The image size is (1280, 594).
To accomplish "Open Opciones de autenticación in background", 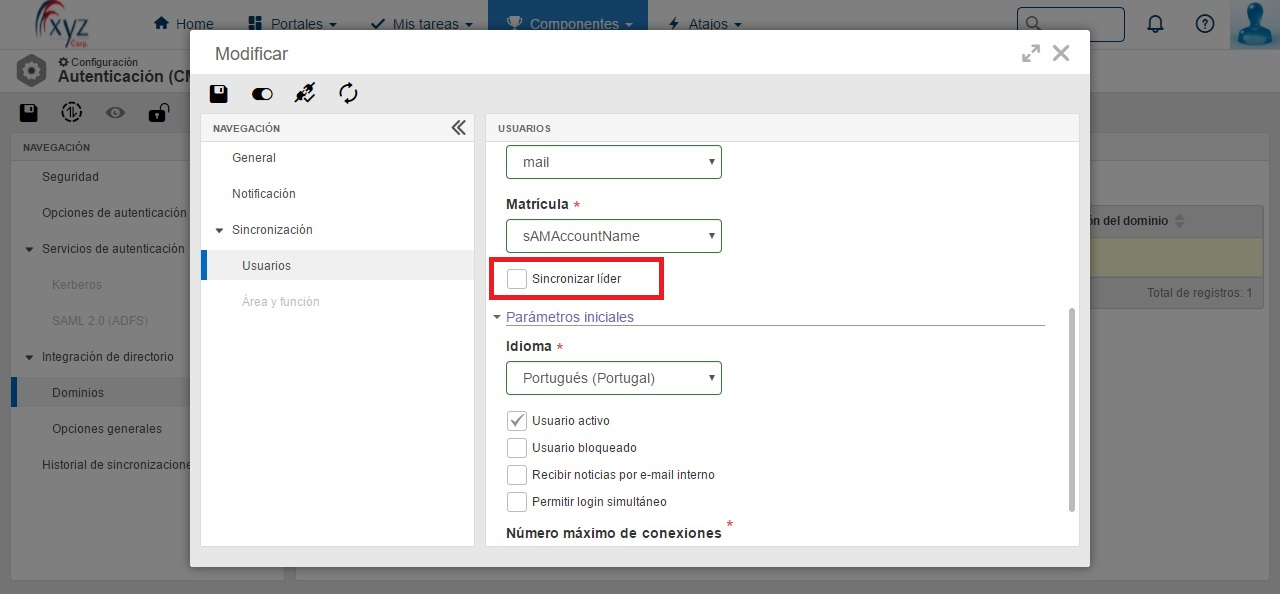I will [114, 213].
